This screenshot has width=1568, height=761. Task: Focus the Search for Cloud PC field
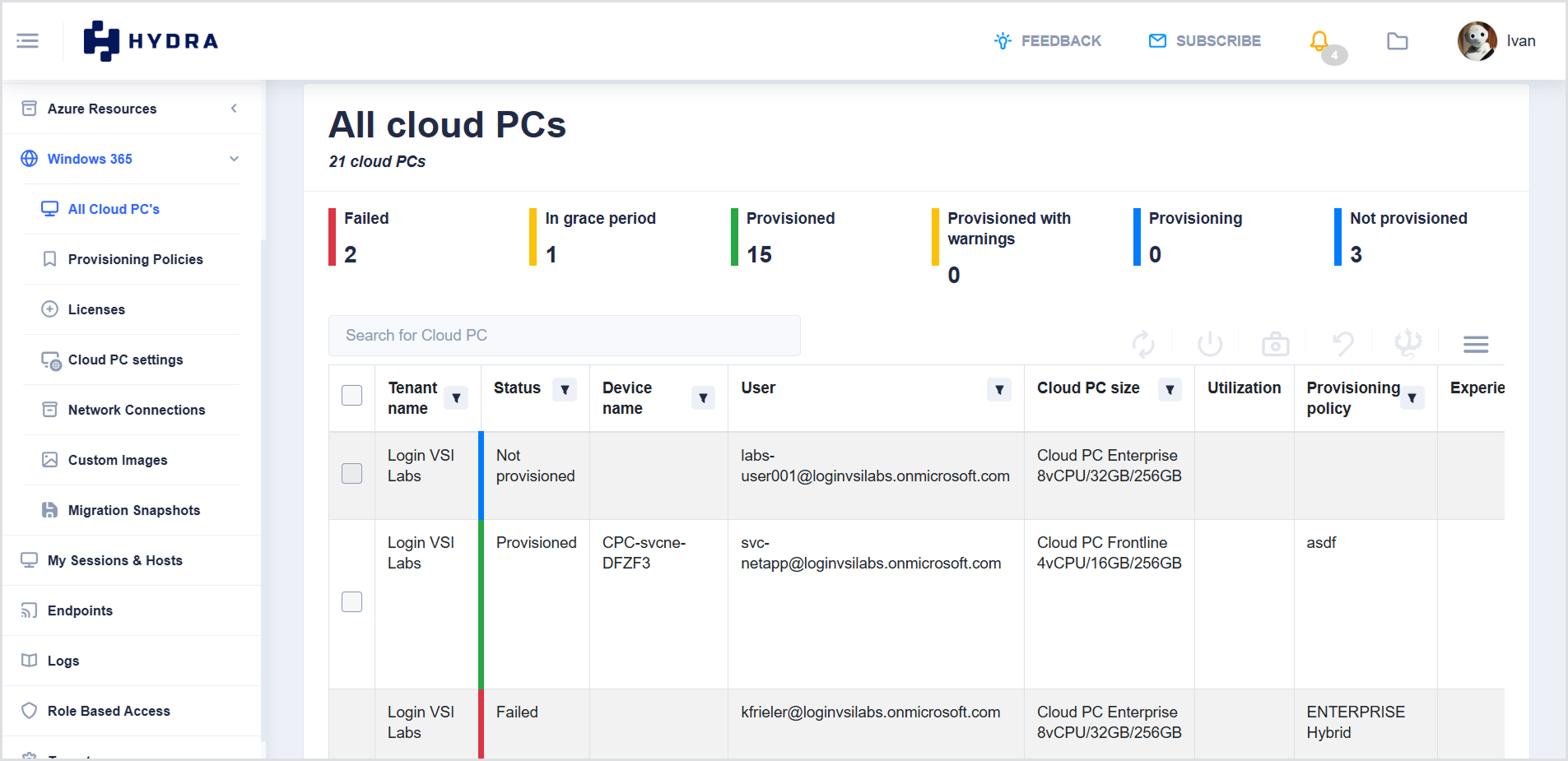[565, 336]
